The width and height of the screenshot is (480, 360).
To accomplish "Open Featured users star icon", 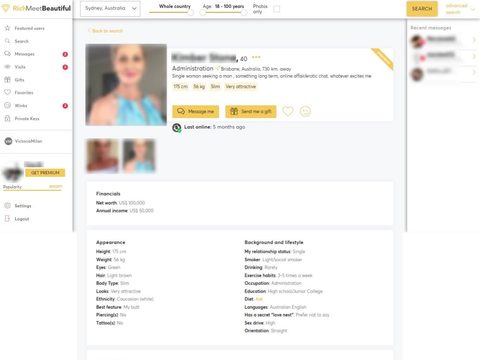I will (7, 28).
